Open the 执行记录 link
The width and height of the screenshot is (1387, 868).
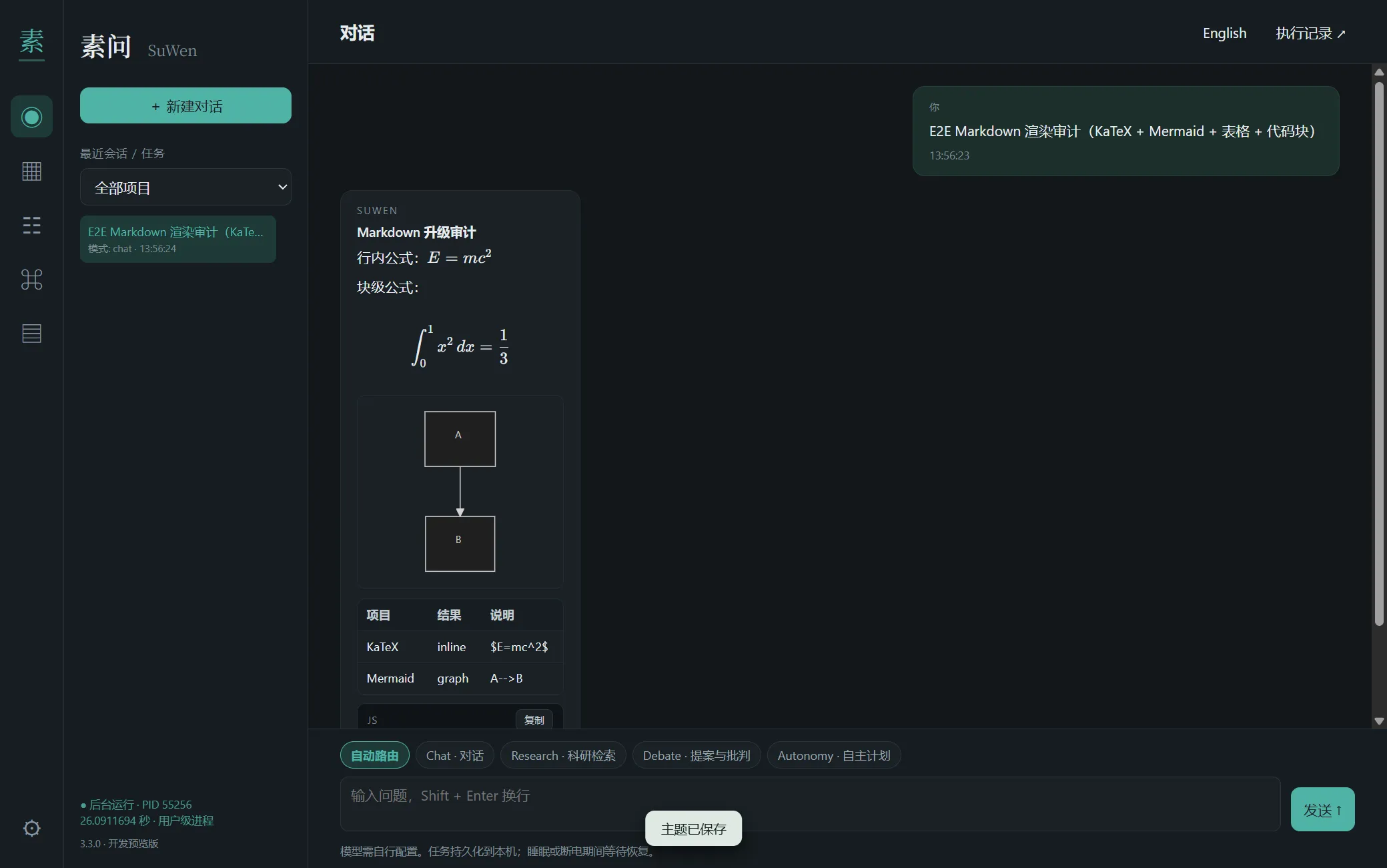click(x=1310, y=33)
